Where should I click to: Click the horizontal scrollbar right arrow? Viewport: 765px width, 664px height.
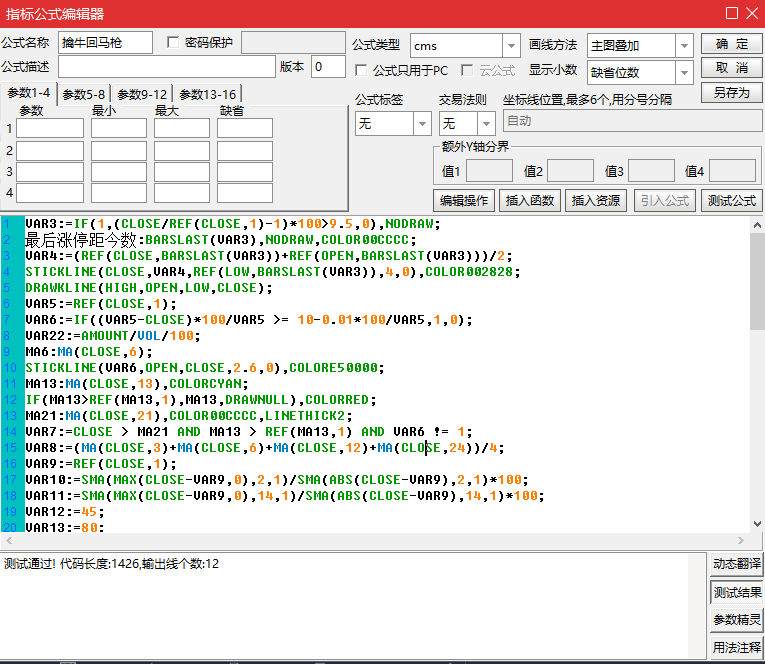click(x=741, y=541)
